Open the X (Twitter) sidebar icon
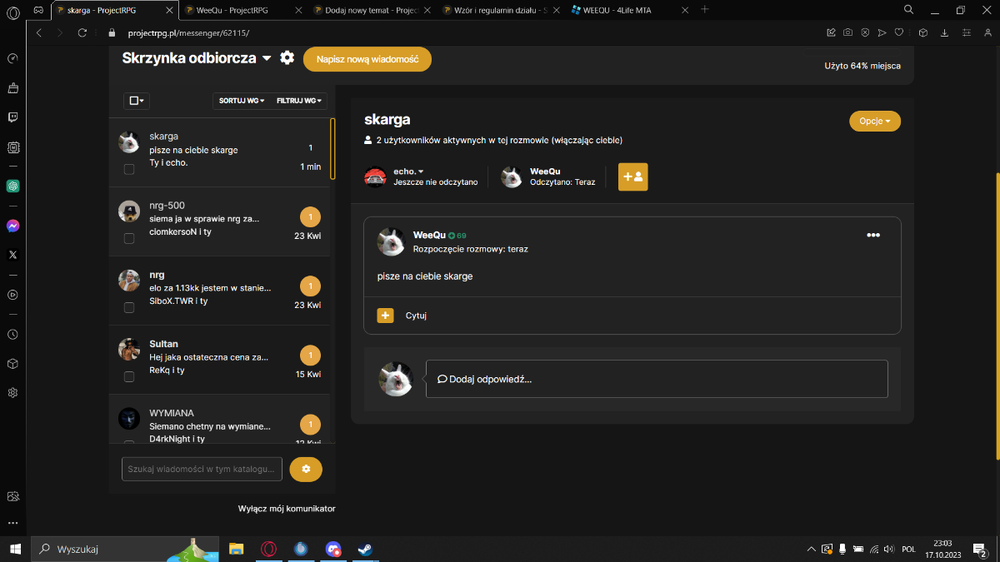Screen dimensions: 1000x562 click(13, 255)
